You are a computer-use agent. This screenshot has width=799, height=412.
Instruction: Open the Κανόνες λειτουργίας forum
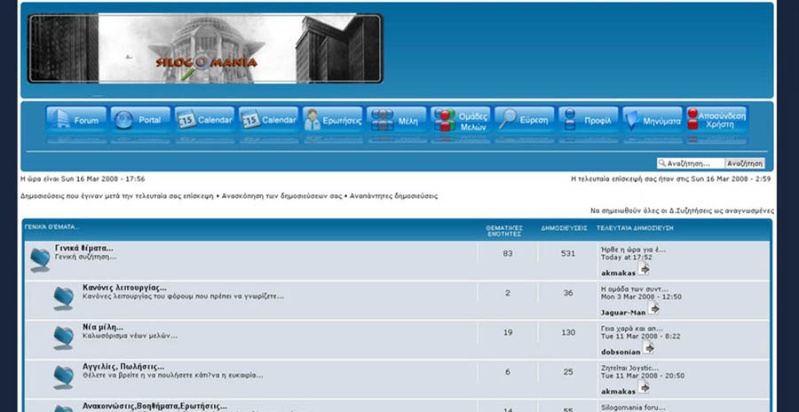pyautogui.click(x=124, y=288)
